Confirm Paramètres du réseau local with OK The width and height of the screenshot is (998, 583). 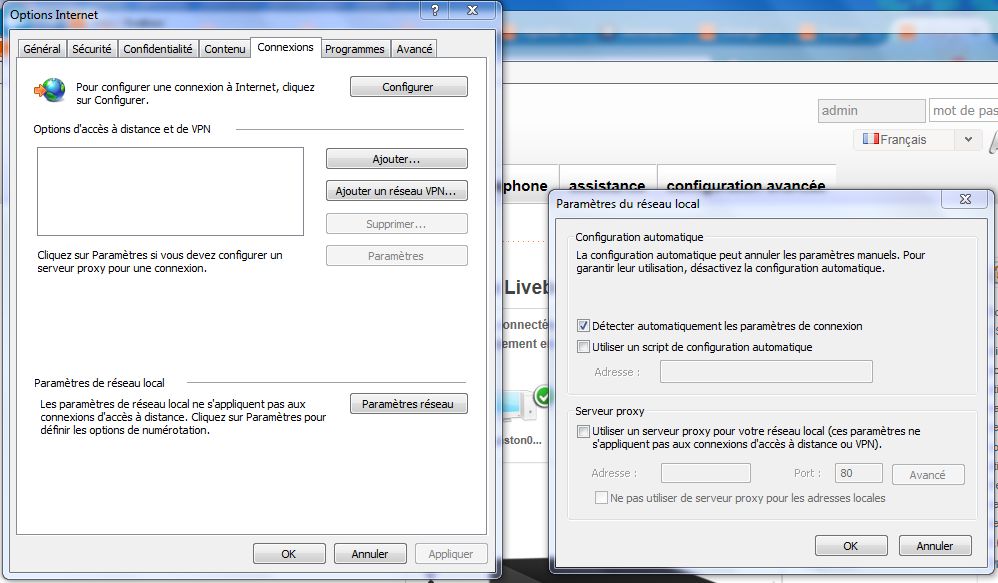coord(851,546)
